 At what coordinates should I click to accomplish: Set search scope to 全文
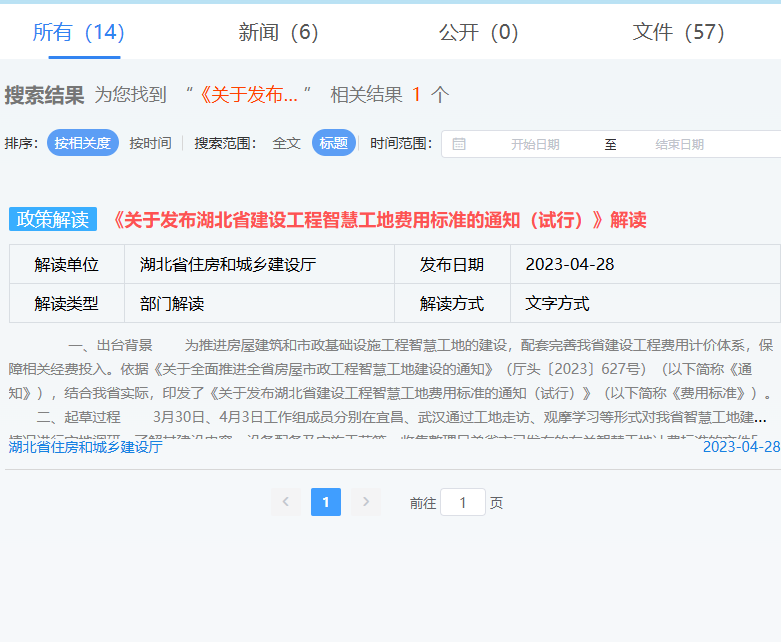click(287, 143)
